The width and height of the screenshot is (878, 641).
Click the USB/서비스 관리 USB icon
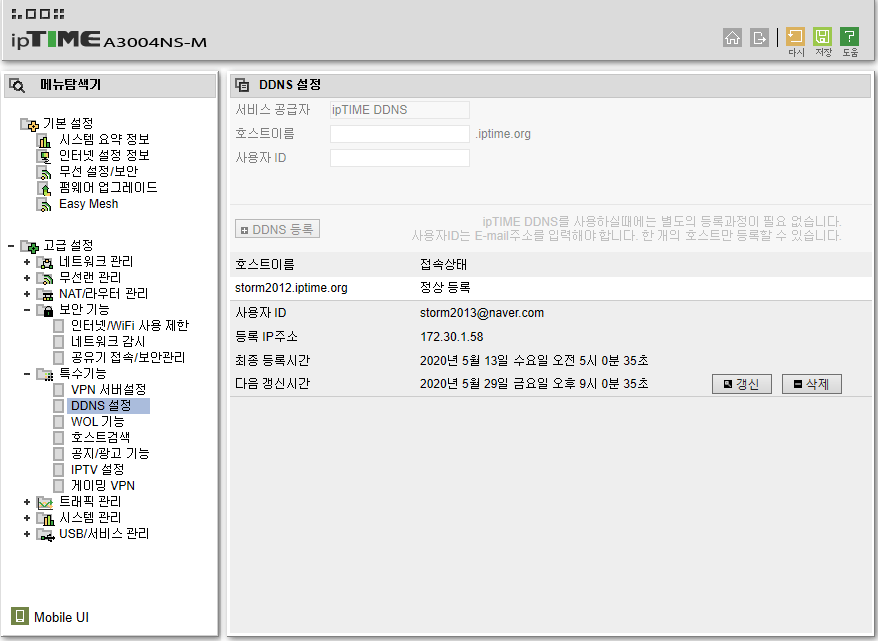click(x=45, y=535)
